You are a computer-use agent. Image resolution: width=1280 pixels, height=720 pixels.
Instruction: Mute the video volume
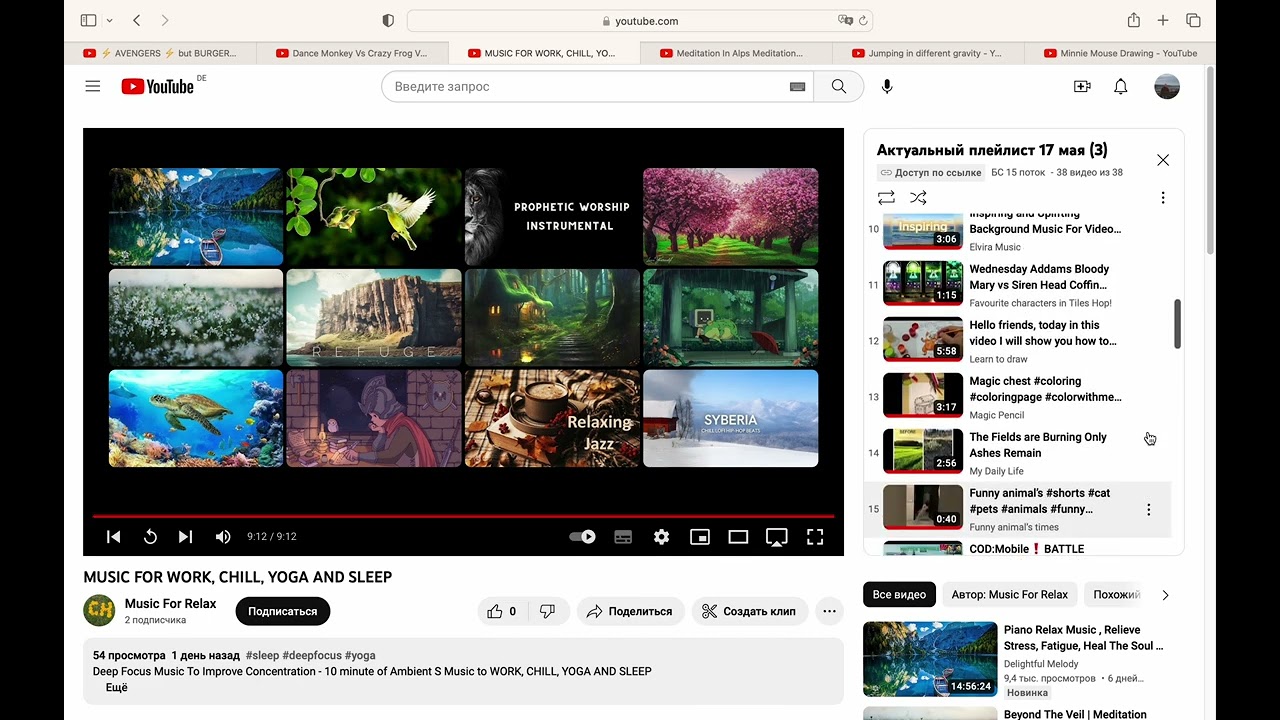[222, 537]
